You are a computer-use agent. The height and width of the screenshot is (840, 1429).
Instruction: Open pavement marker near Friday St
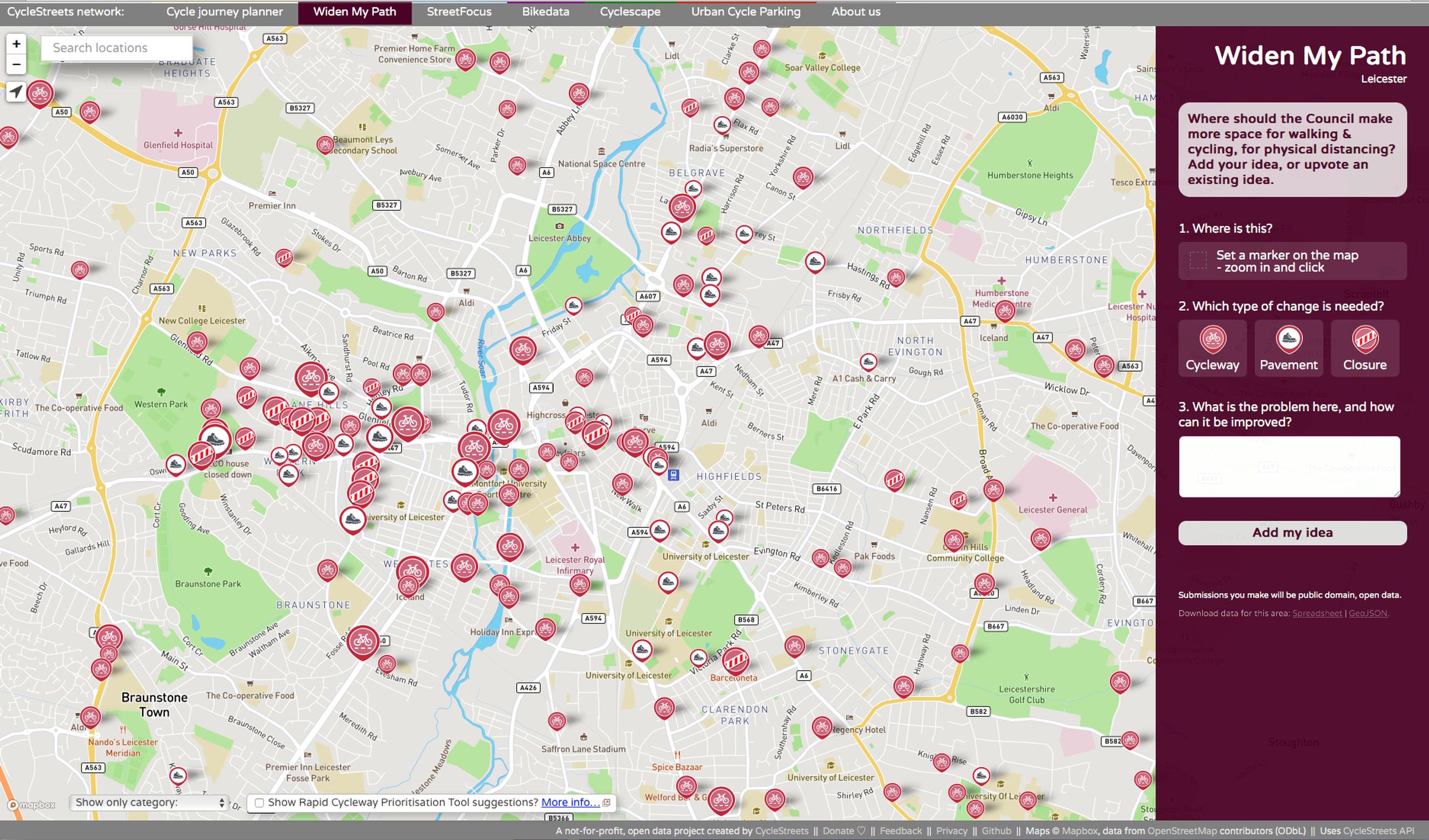tap(573, 306)
